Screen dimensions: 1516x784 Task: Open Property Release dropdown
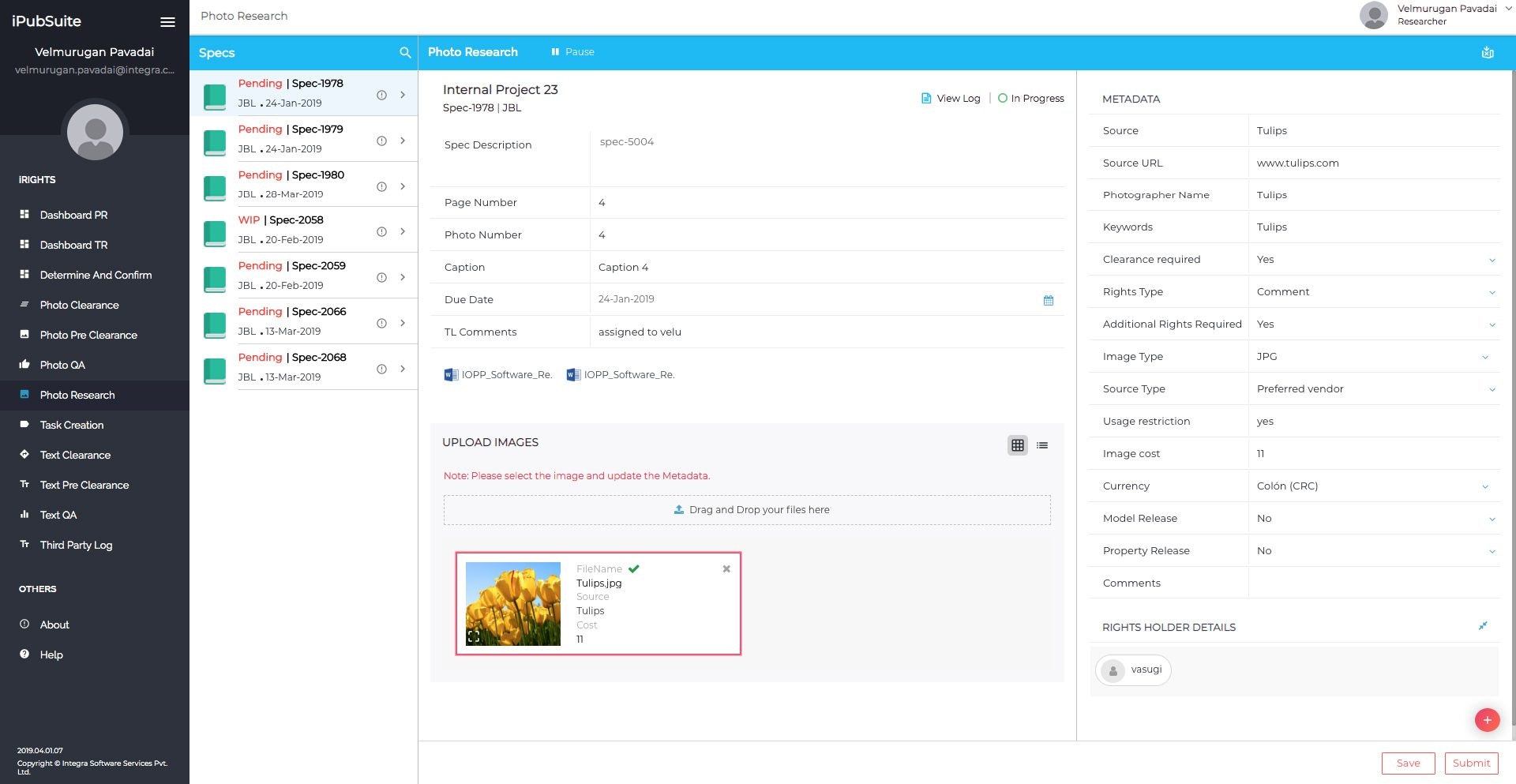[x=1374, y=551]
